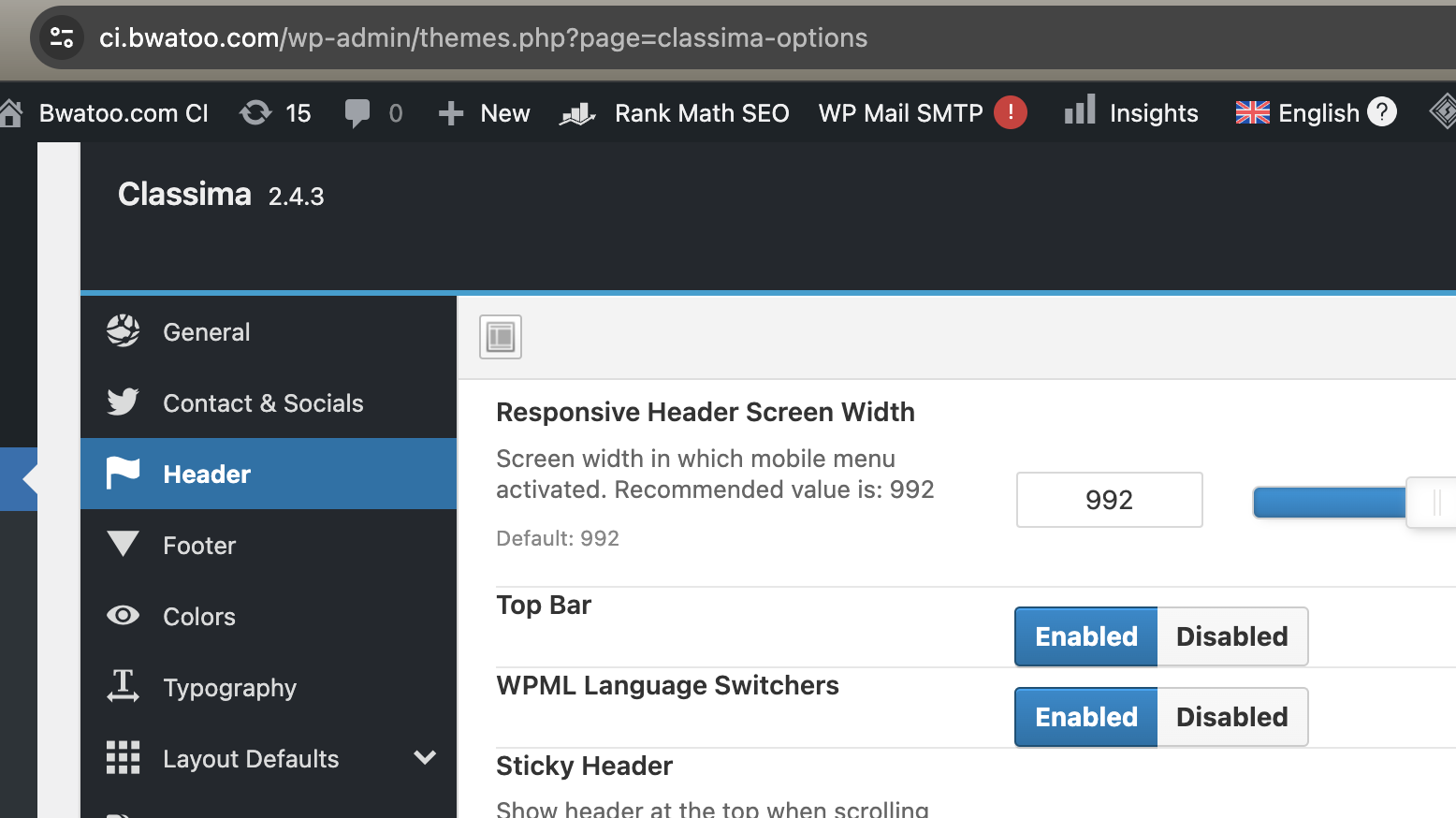The height and width of the screenshot is (818, 1456).
Task: Click the Insights bar chart icon
Action: tap(1080, 110)
